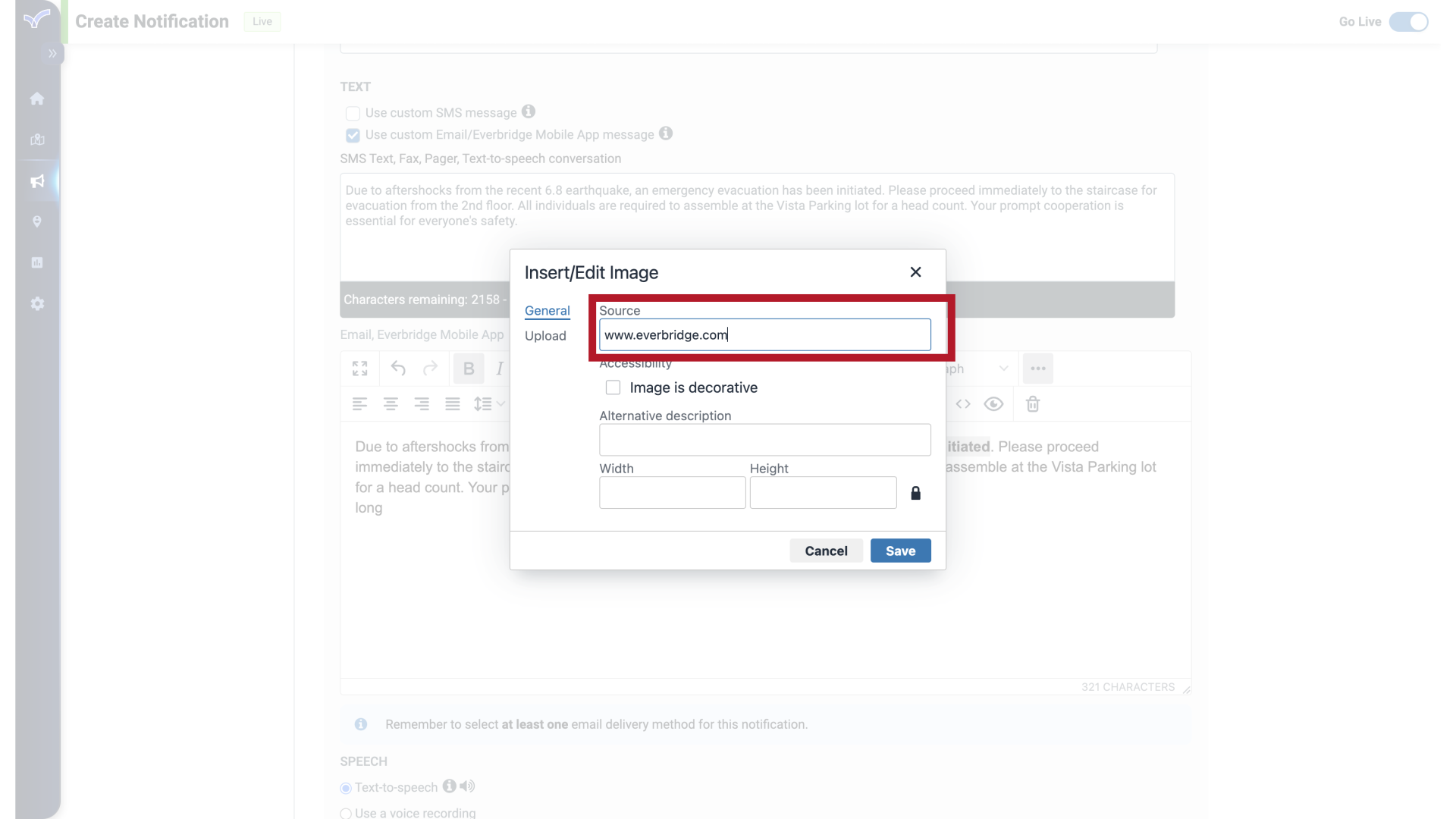This screenshot has width=1456, height=819.
Task: Click the expand fullscreen icon
Action: coord(360,368)
